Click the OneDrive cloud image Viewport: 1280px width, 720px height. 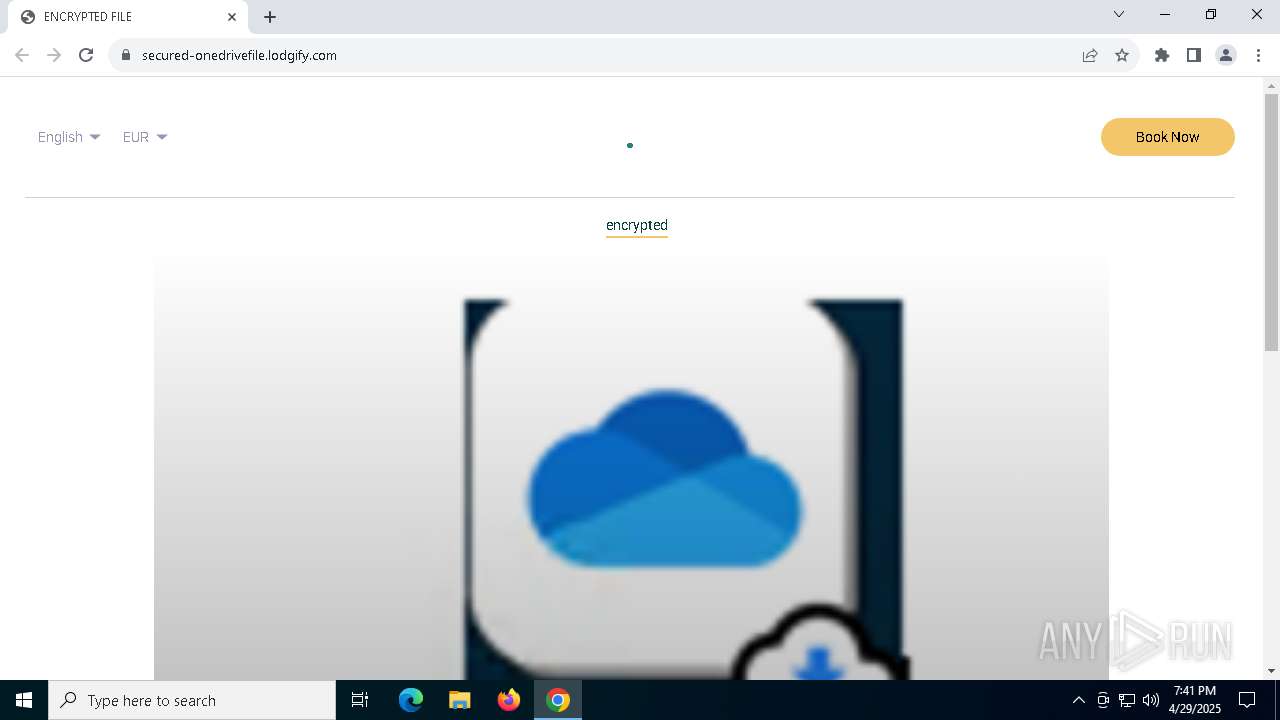click(665, 478)
